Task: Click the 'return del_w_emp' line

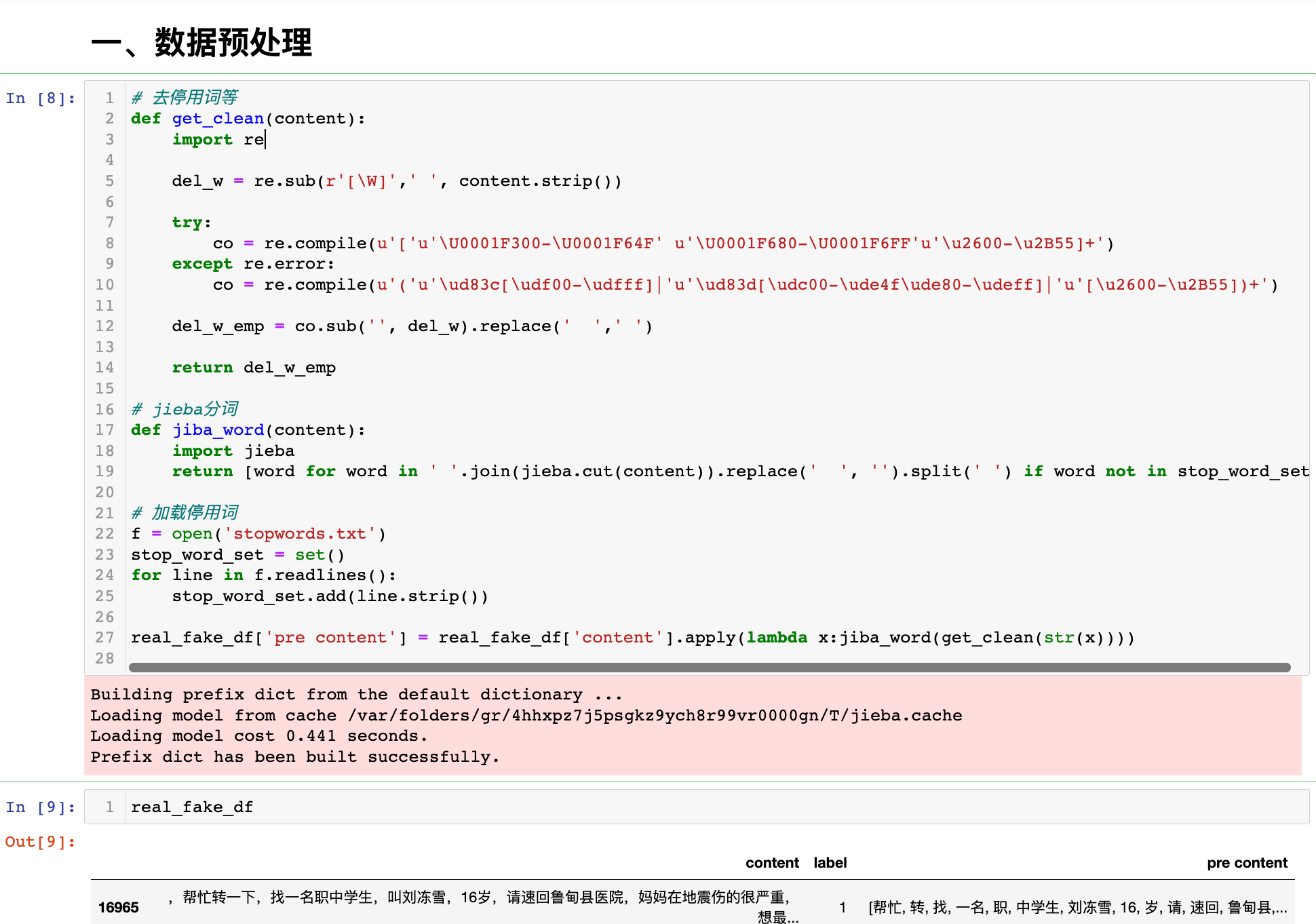Action: [x=254, y=368]
